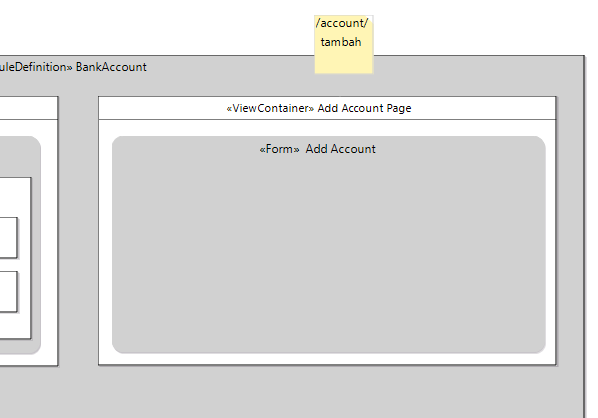Click the empty lower part of the yellow note
Image resolution: width=598 pixels, height=418 pixels.
pyautogui.click(x=344, y=61)
